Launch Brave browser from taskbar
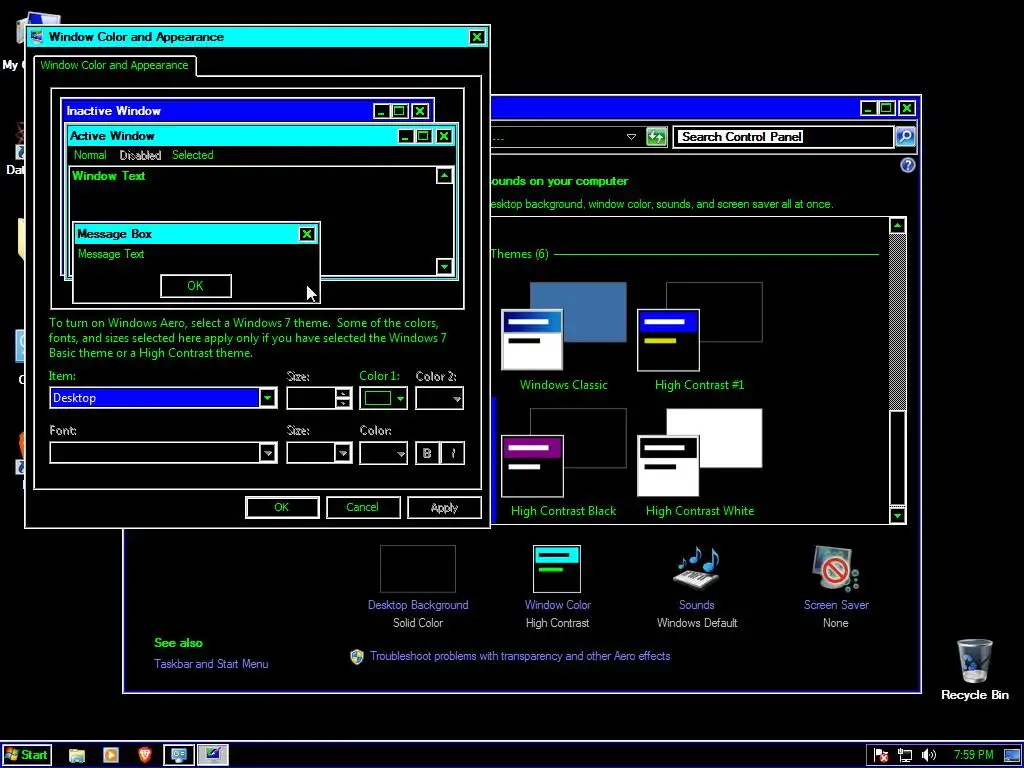This screenshot has width=1024, height=768. tap(145, 756)
